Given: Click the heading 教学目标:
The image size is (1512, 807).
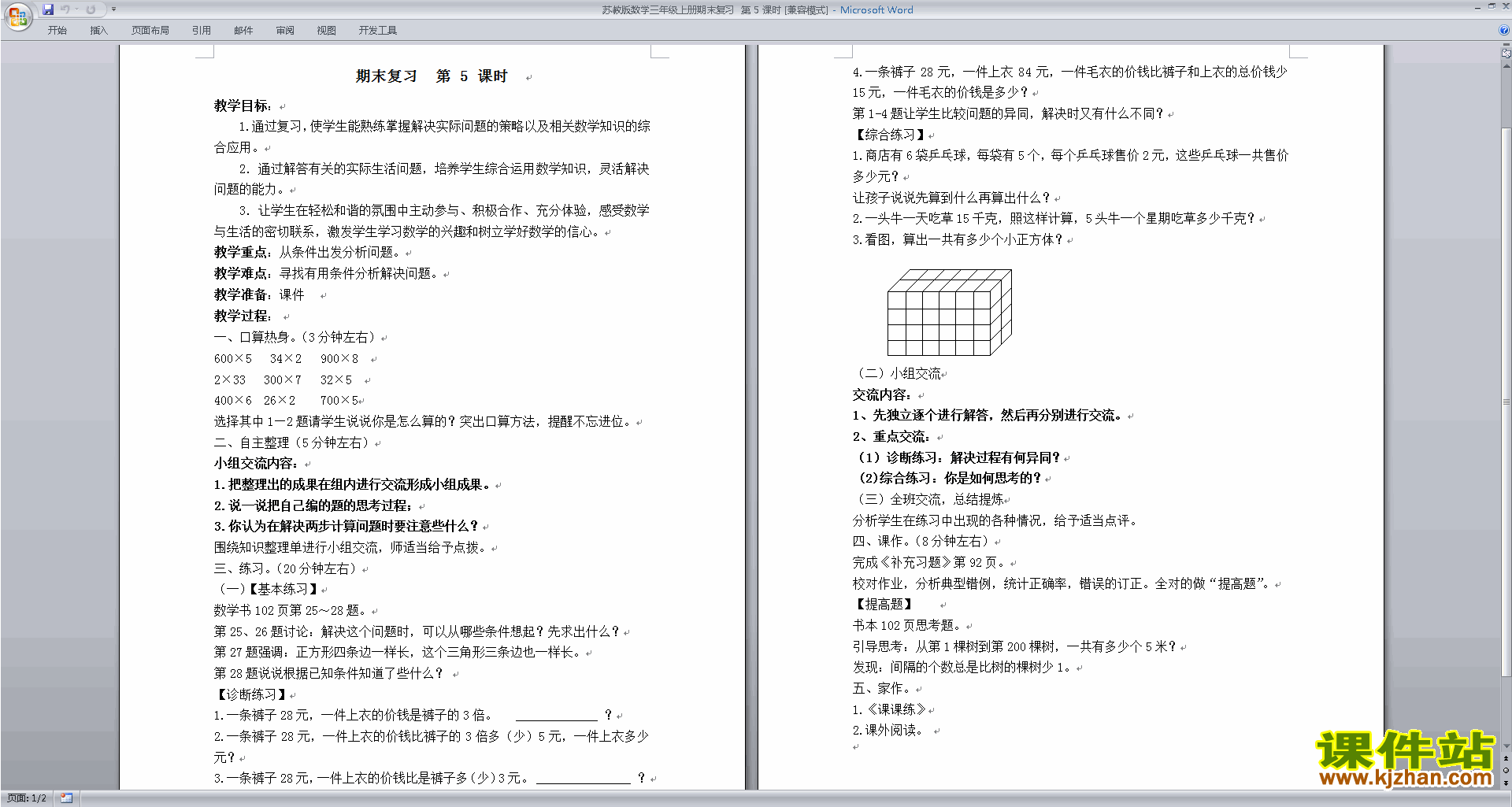Looking at the screenshot, I should pyautogui.click(x=243, y=106).
